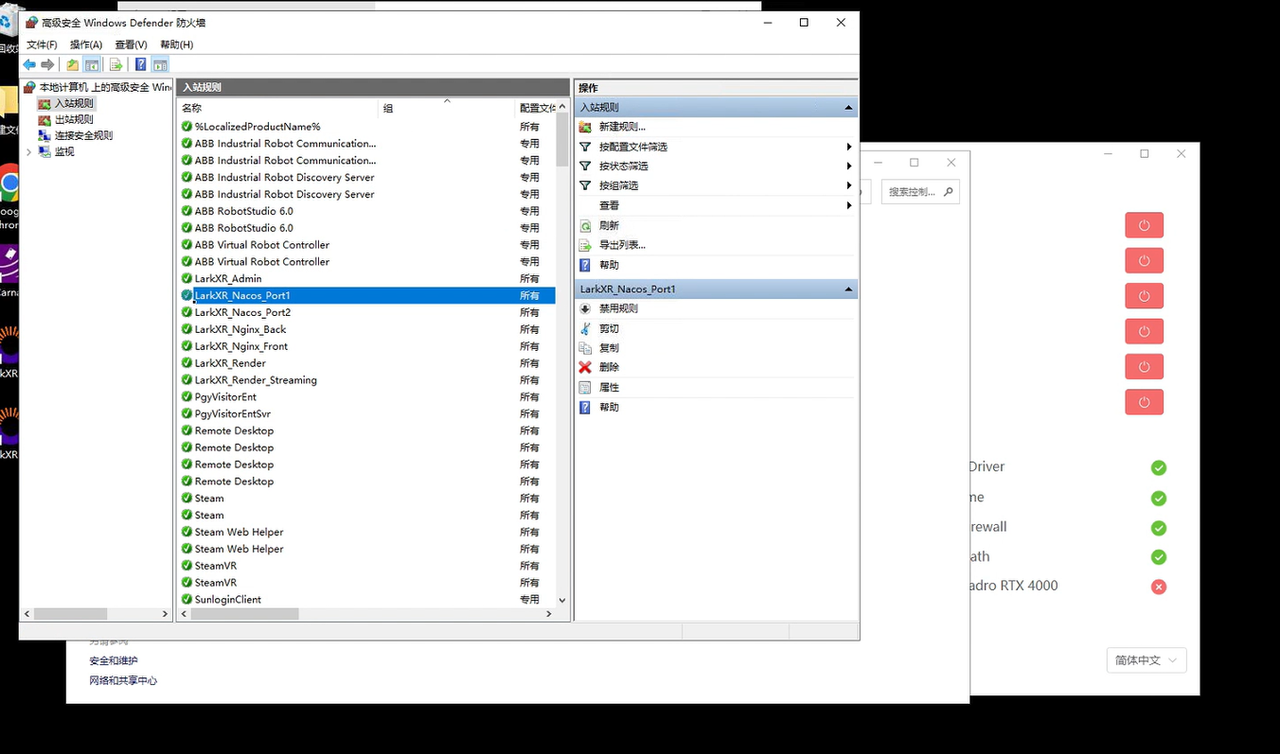Sort rules by 配置文件 column header
Screen dimensions: 1280x754
click(x=535, y=108)
